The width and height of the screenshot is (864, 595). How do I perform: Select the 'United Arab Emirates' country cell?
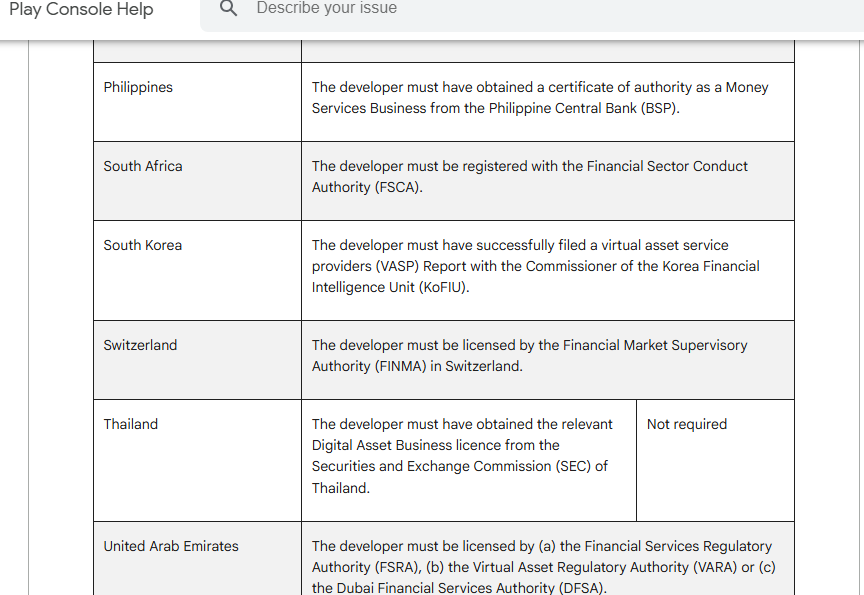pos(197,558)
